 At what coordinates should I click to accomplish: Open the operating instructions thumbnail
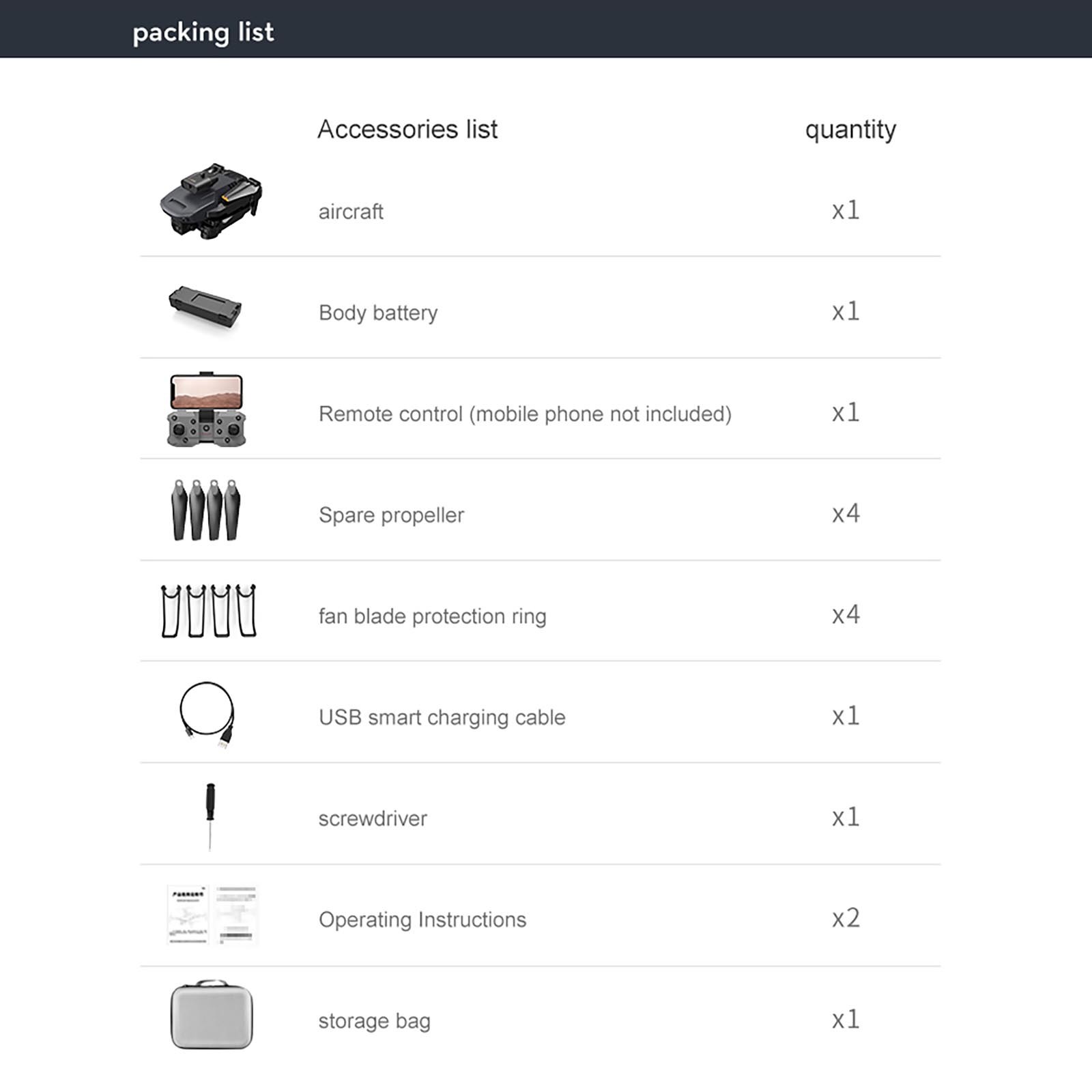(212, 915)
